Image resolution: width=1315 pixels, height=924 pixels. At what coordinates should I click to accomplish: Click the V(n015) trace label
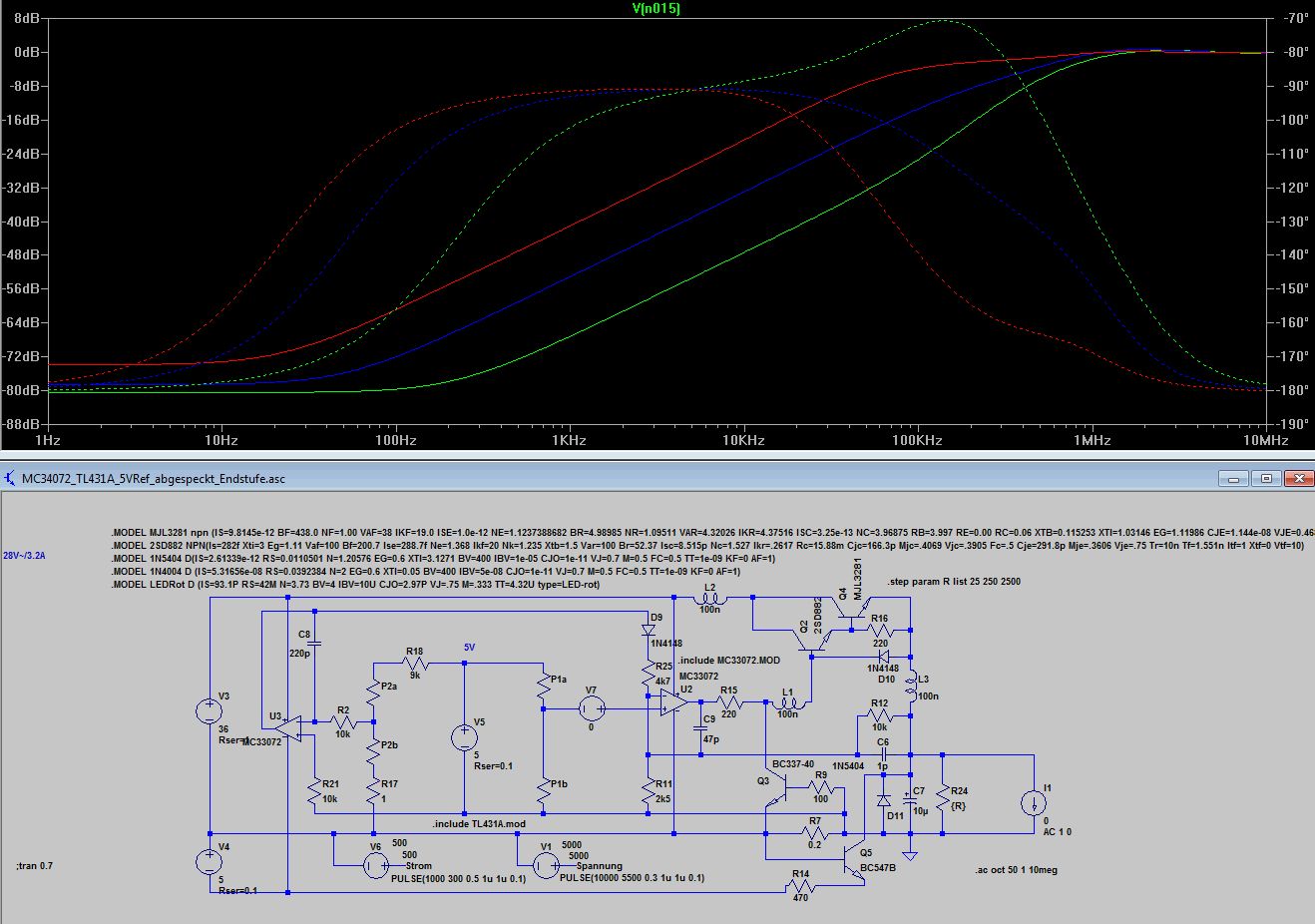tap(656, 9)
